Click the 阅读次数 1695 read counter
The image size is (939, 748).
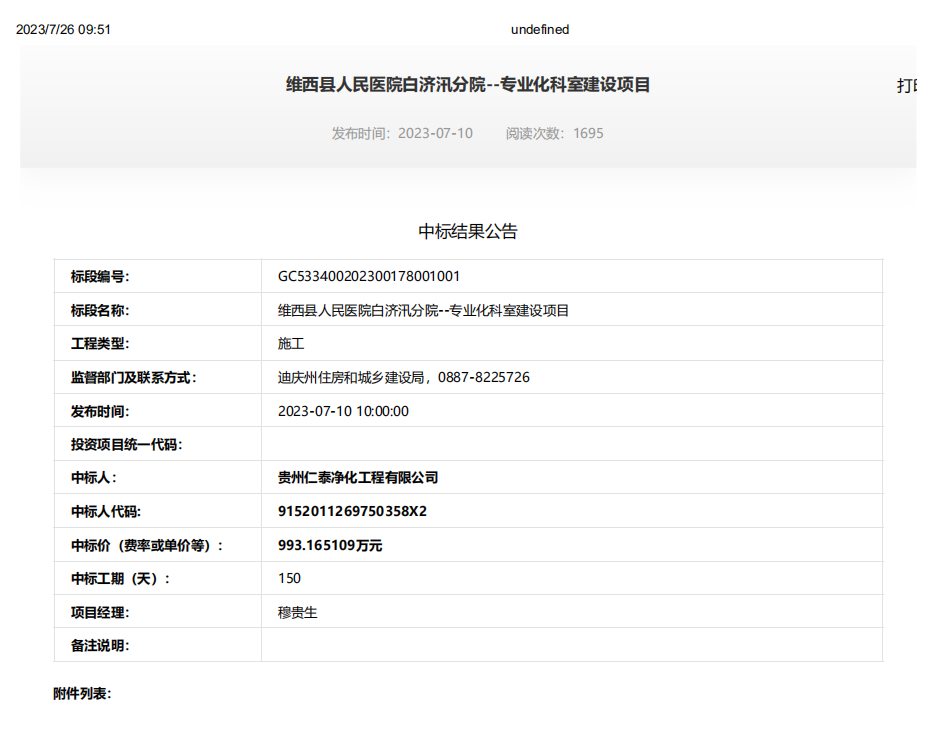554,133
